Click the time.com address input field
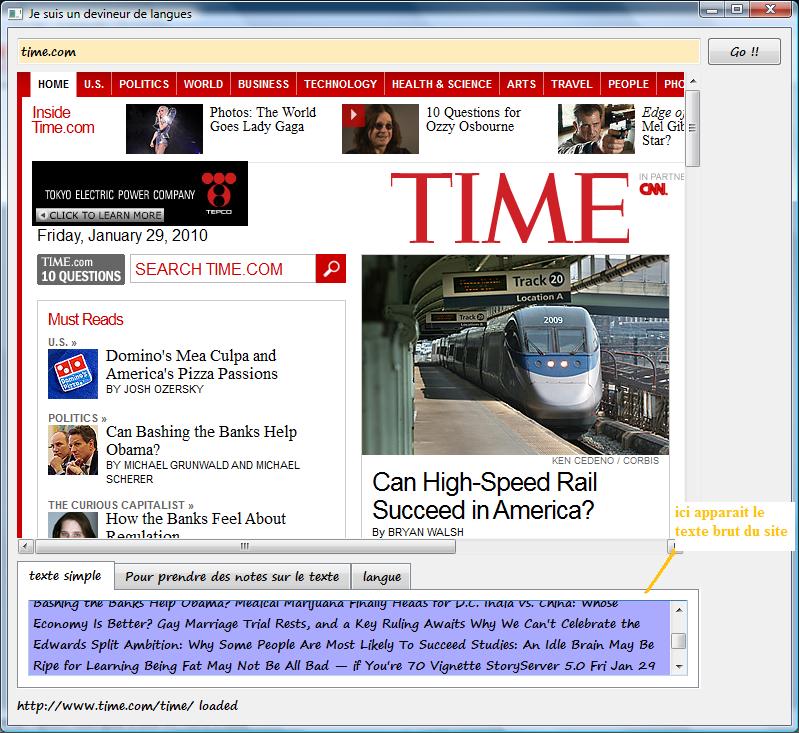Image resolution: width=799 pixels, height=733 pixels. (358, 51)
